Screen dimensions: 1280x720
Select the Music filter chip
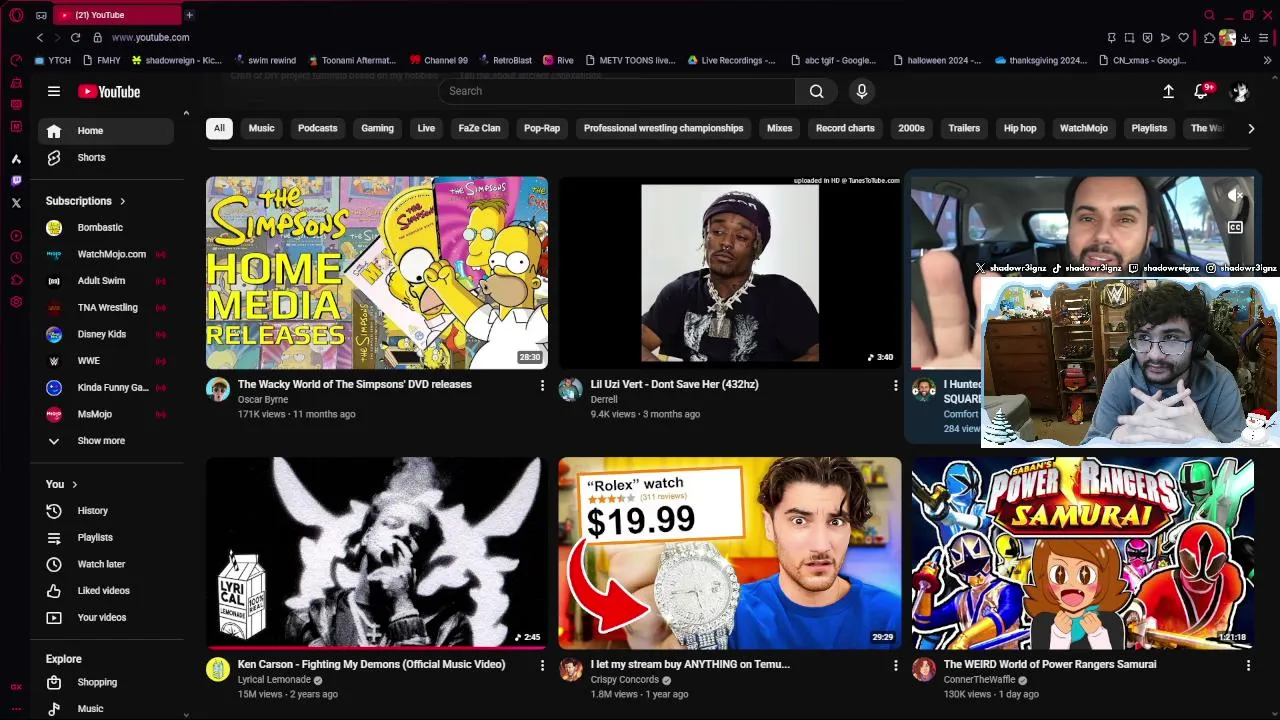pos(261,128)
